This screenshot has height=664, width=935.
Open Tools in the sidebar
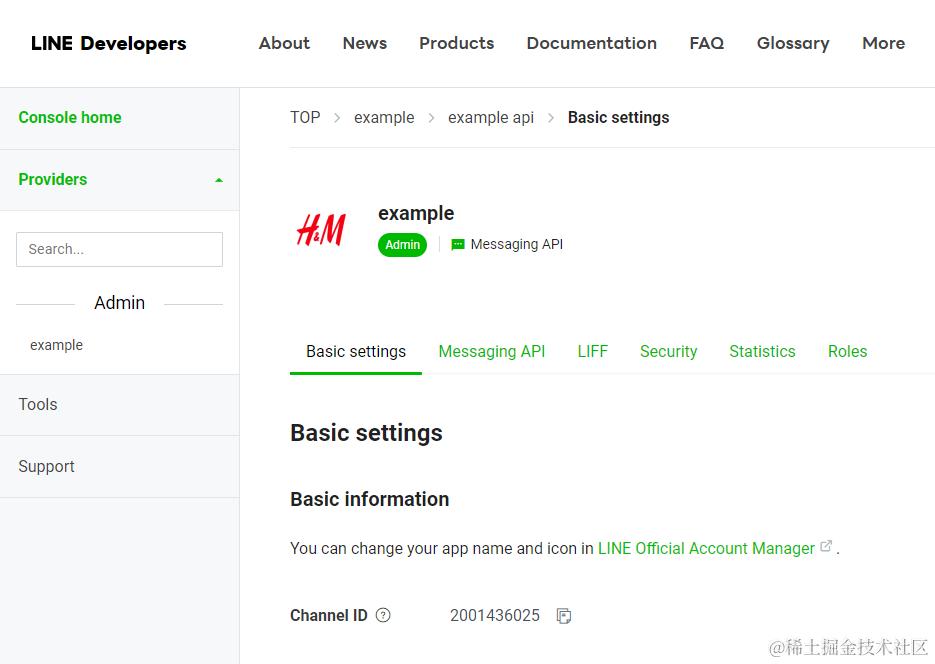(x=38, y=404)
